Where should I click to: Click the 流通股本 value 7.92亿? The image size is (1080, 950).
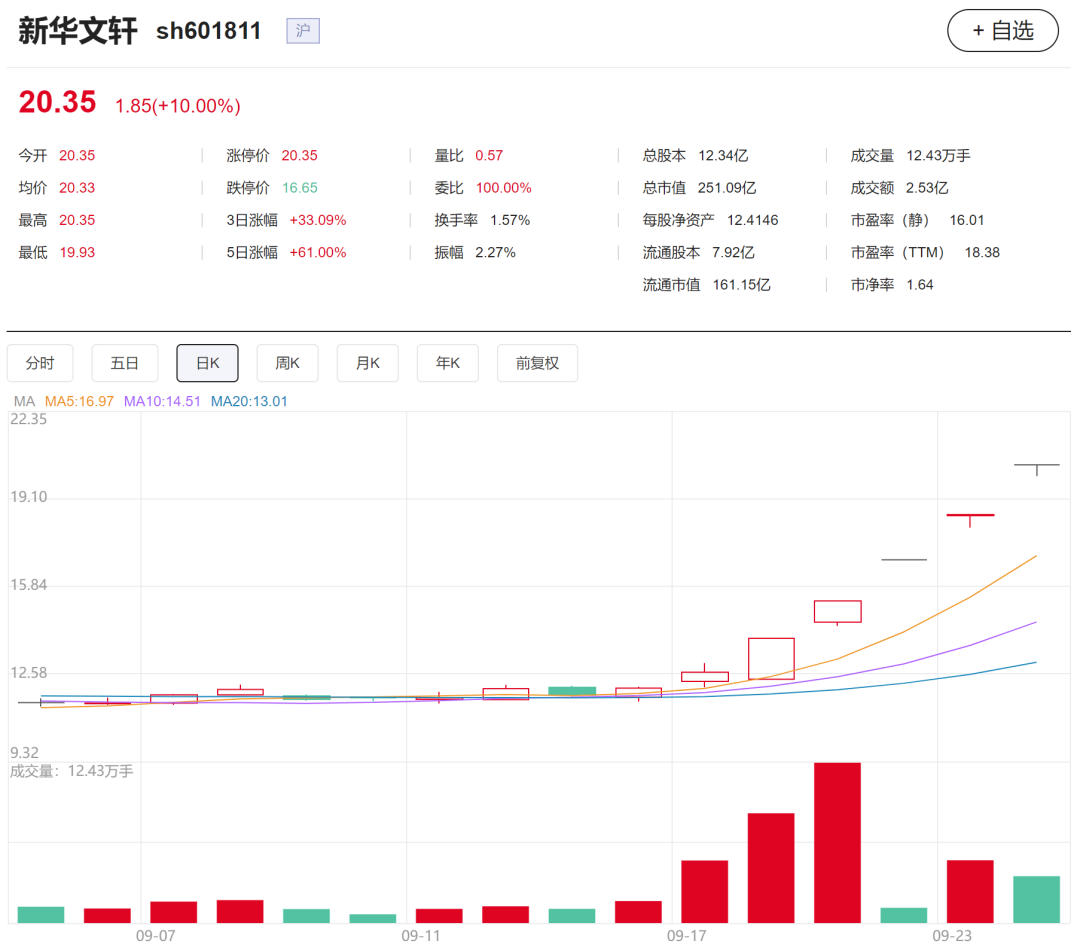coord(733,253)
